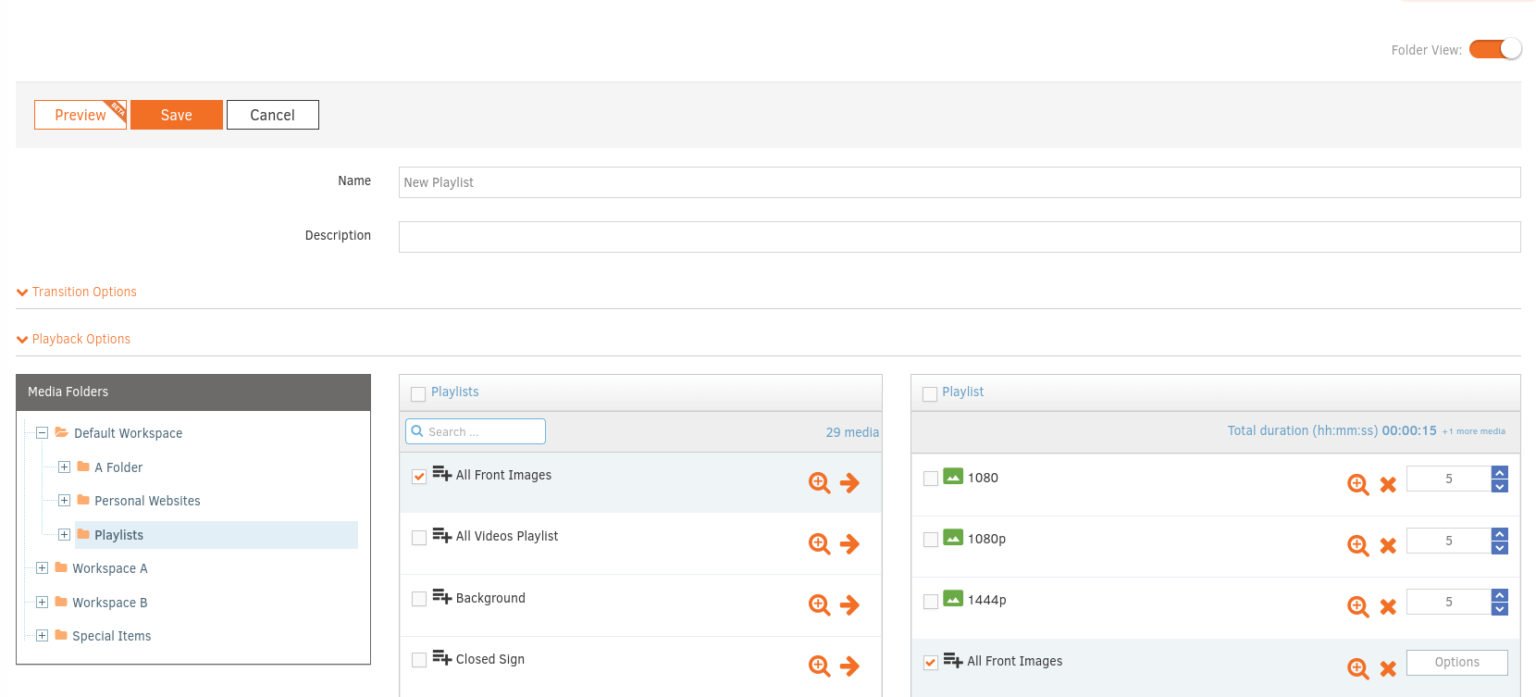The height and width of the screenshot is (697, 1536).
Task: Click the search magnifier in the Playlists search bar
Action: 417,430
